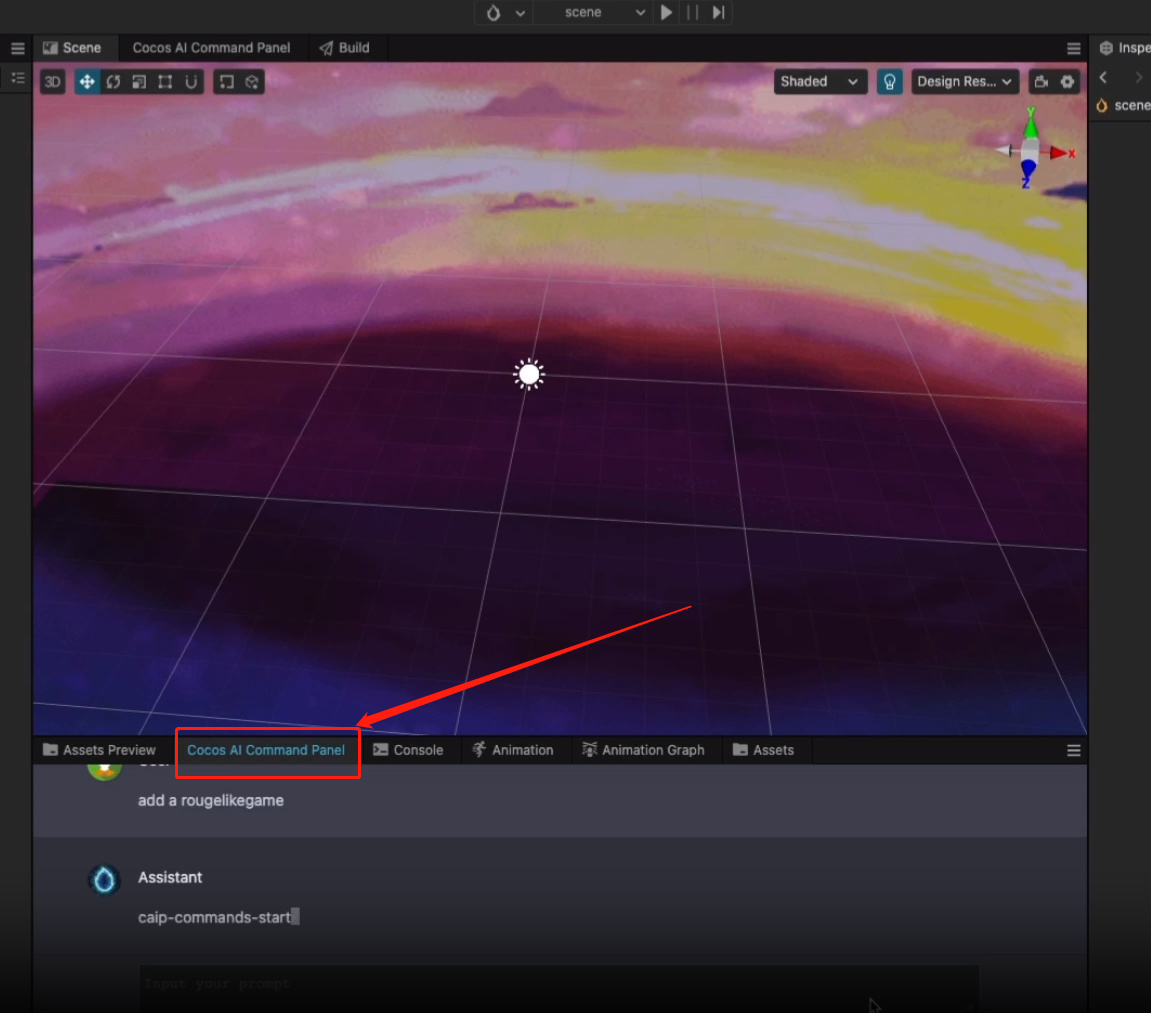Toggle 3D view mode button

53,81
